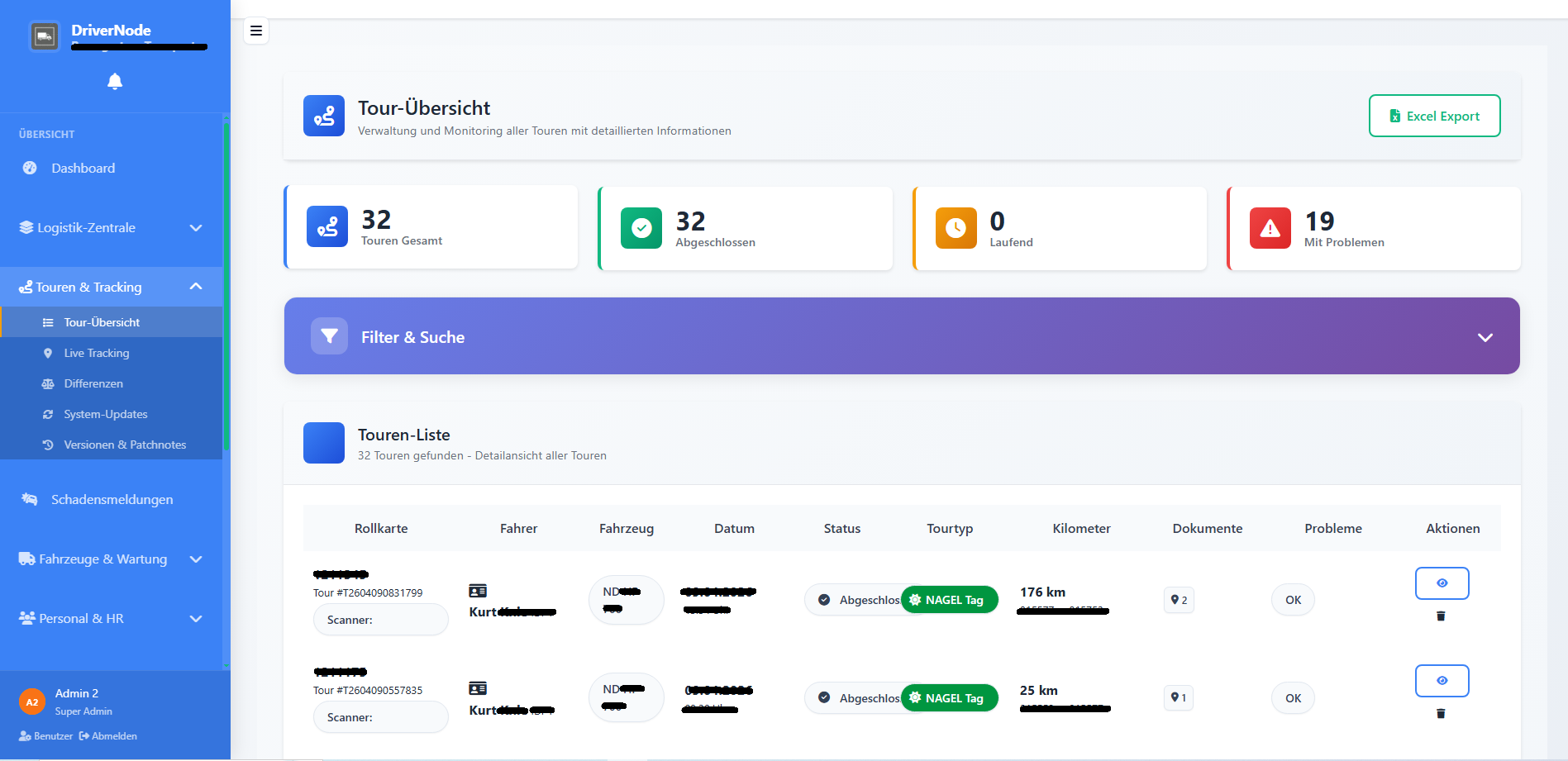The width and height of the screenshot is (1568, 761).
Task: Open the notifications bell
Action: (115, 81)
